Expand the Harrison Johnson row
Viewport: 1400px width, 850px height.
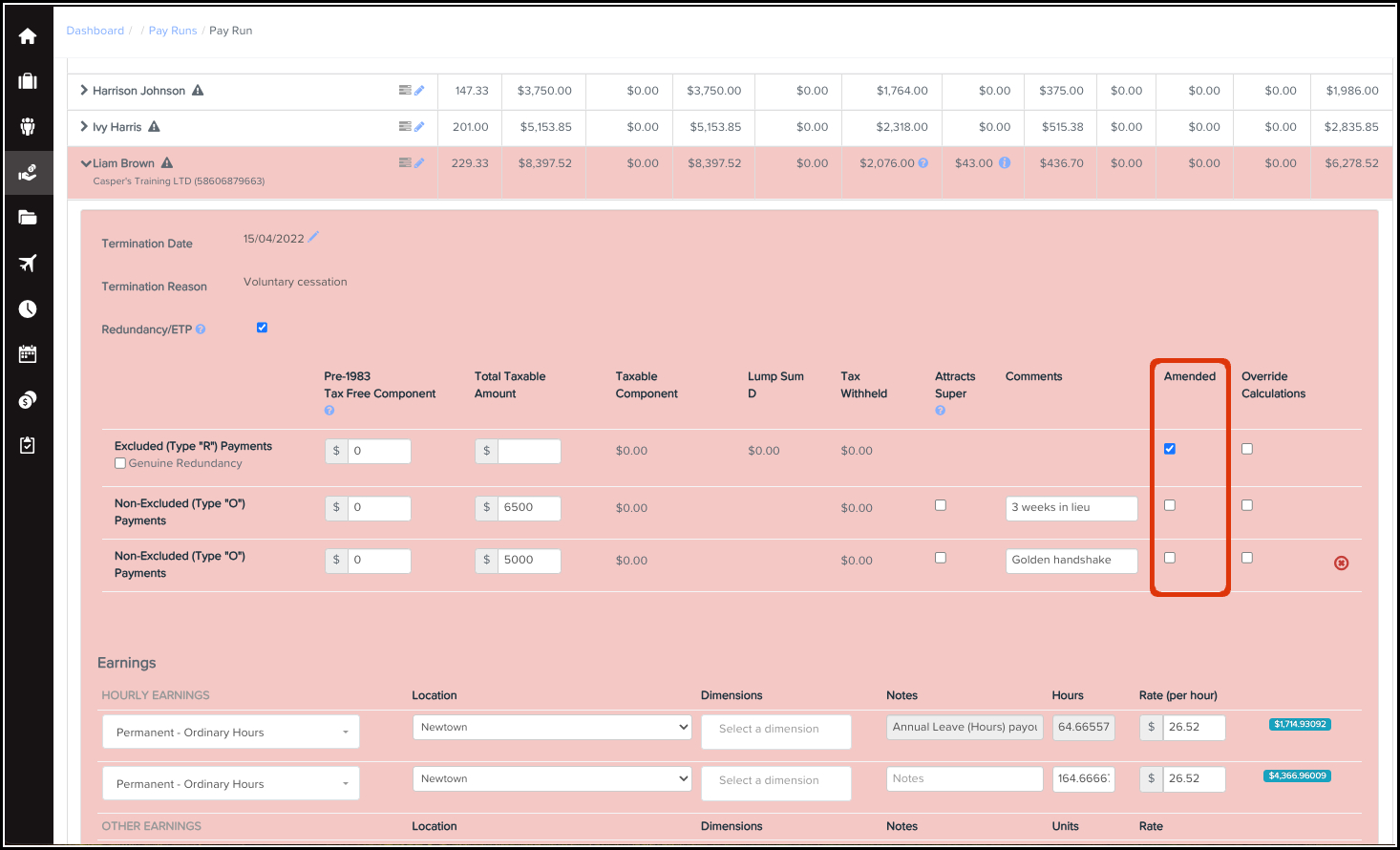84,91
